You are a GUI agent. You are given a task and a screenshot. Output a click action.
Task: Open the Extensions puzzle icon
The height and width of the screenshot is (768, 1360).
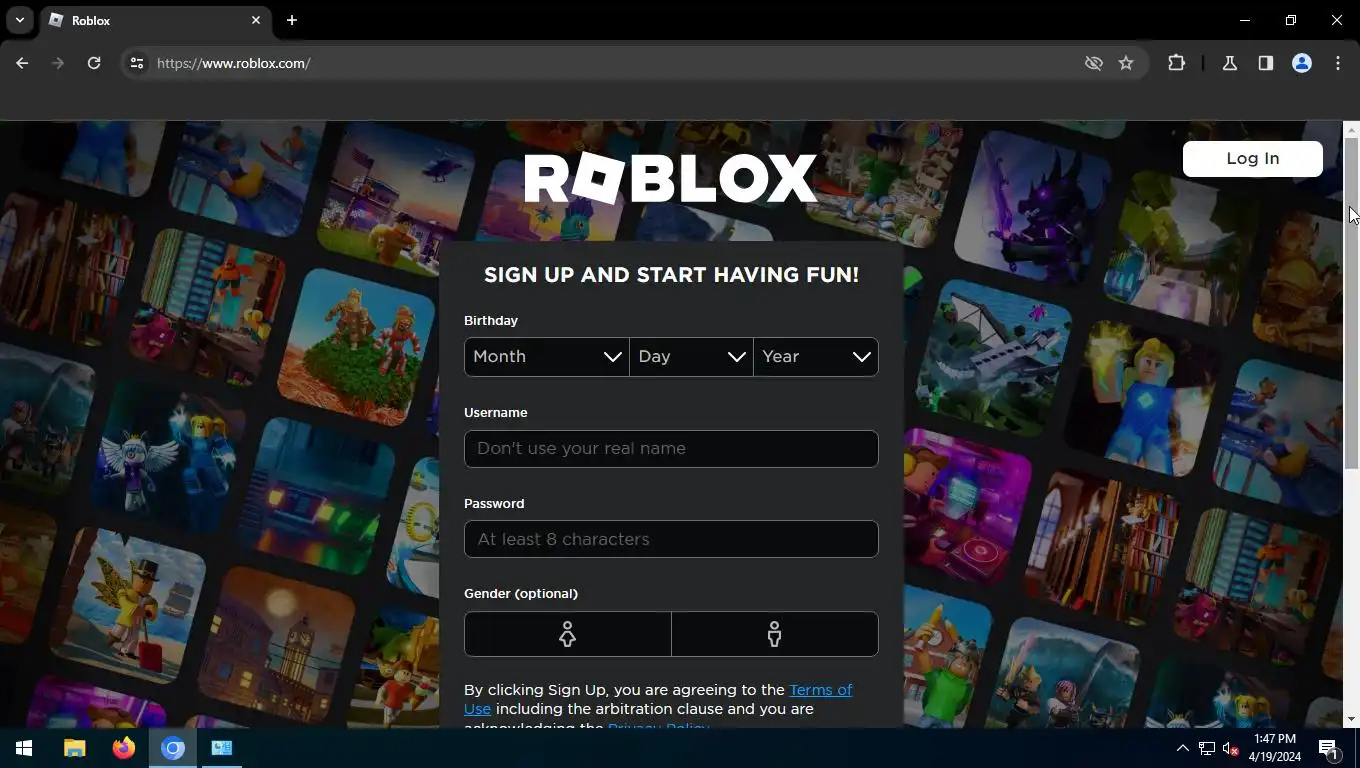pyautogui.click(x=1176, y=63)
